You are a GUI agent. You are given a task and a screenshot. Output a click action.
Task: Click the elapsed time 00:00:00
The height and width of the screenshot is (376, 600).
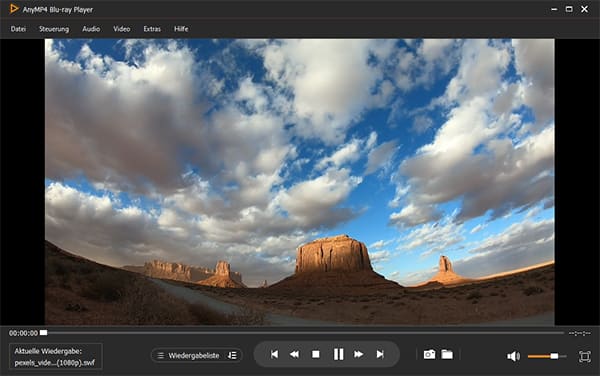[x=23, y=334]
